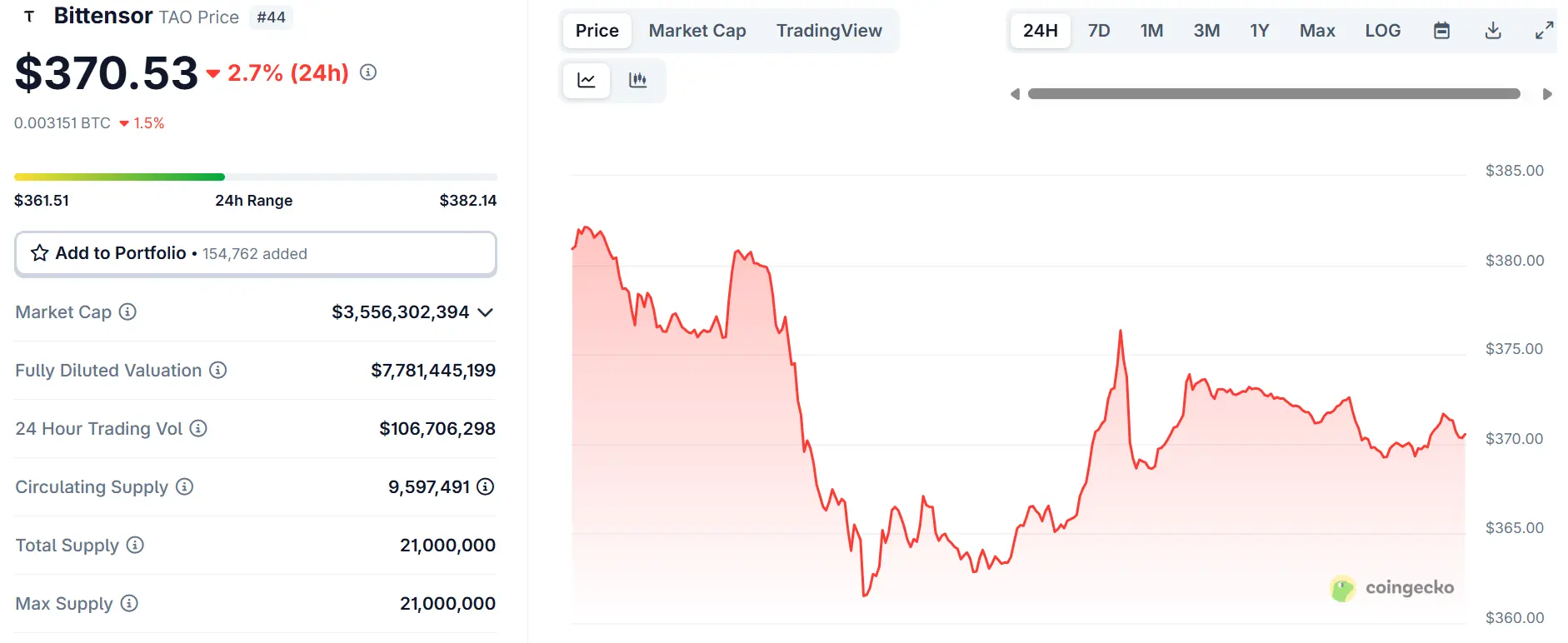The width and height of the screenshot is (1568, 643).
Task: Download chart data icon
Action: (1493, 31)
